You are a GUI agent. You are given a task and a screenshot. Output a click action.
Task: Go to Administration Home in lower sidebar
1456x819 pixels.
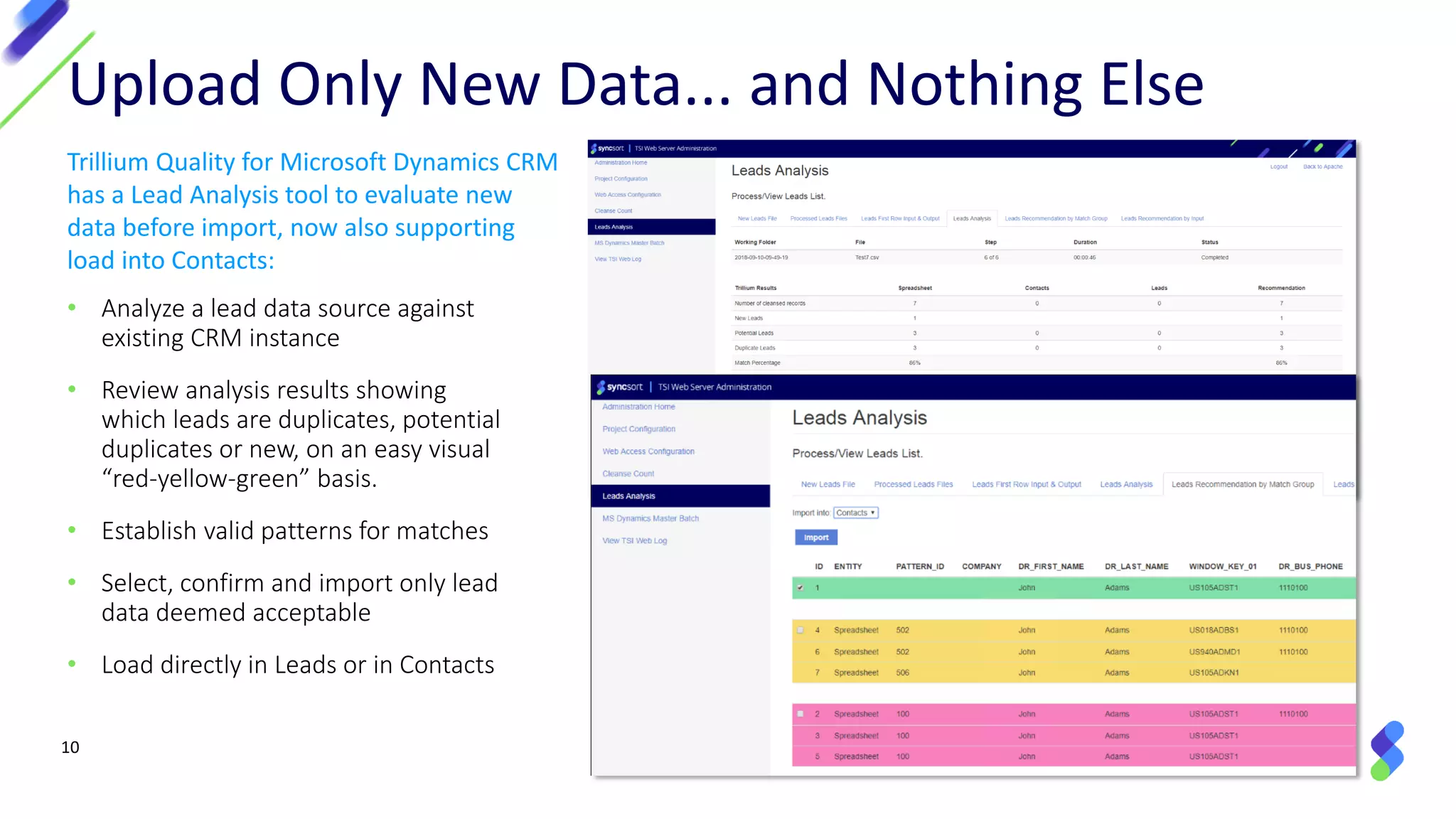[x=638, y=407]
